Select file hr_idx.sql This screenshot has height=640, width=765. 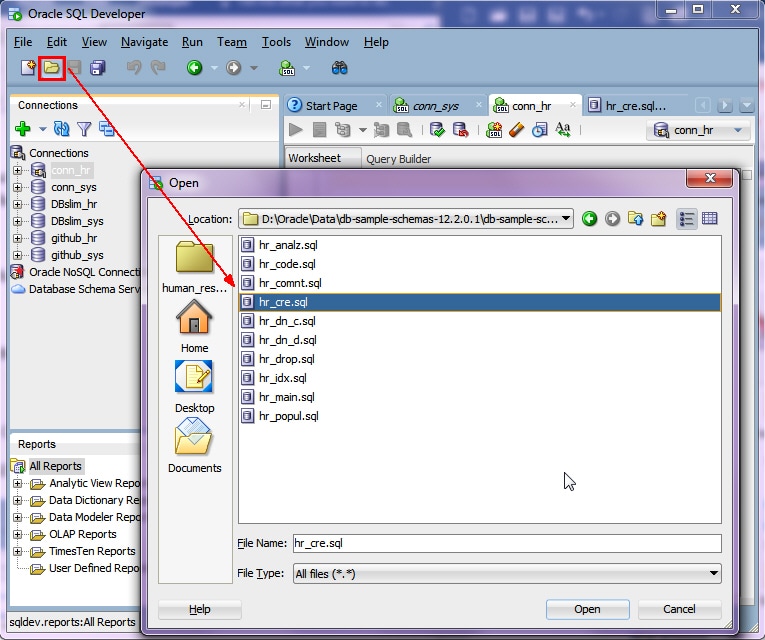pyautogui.click(x=283, y=378)
